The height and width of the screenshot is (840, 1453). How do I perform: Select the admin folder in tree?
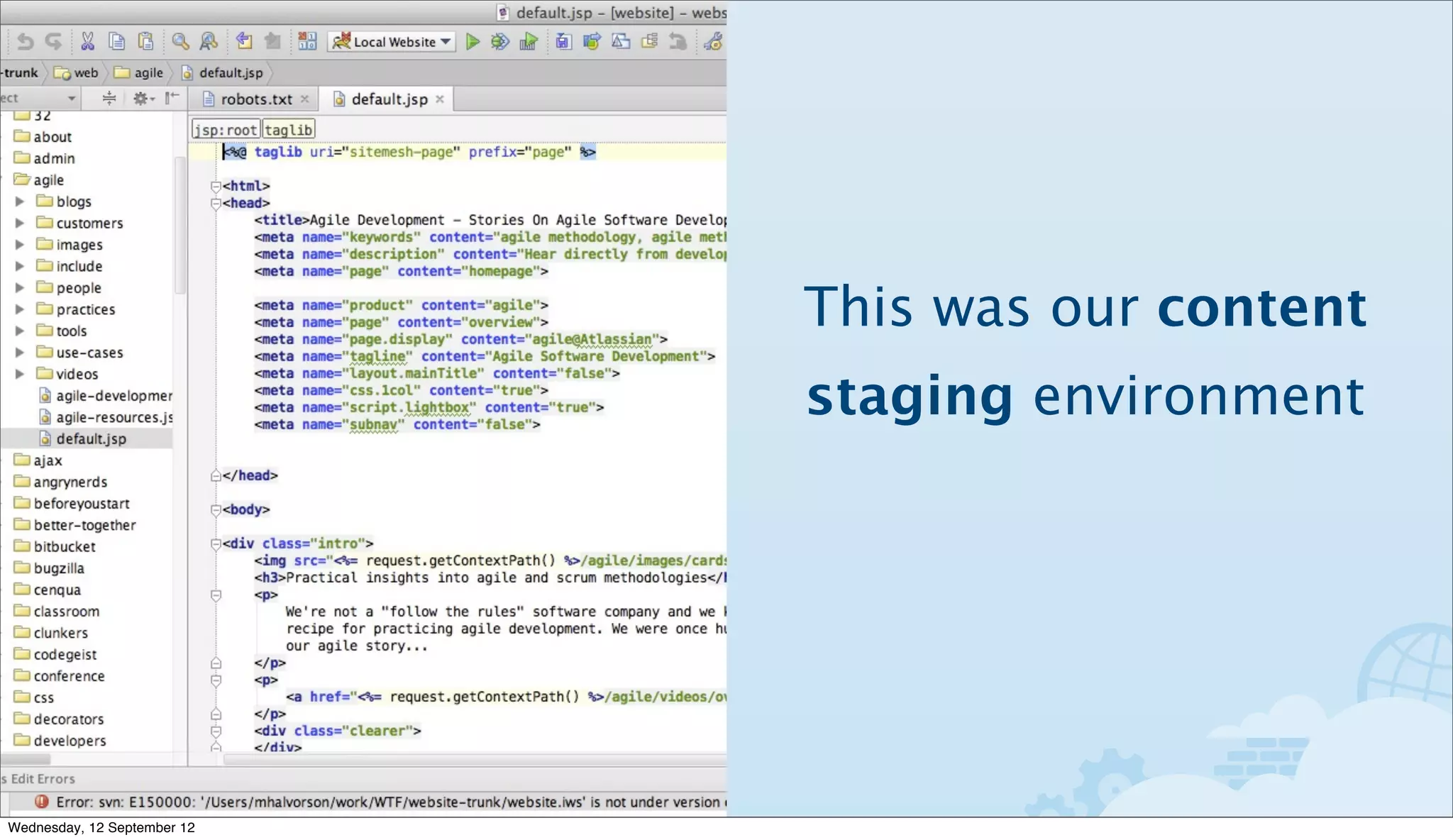tap(45, 158)
